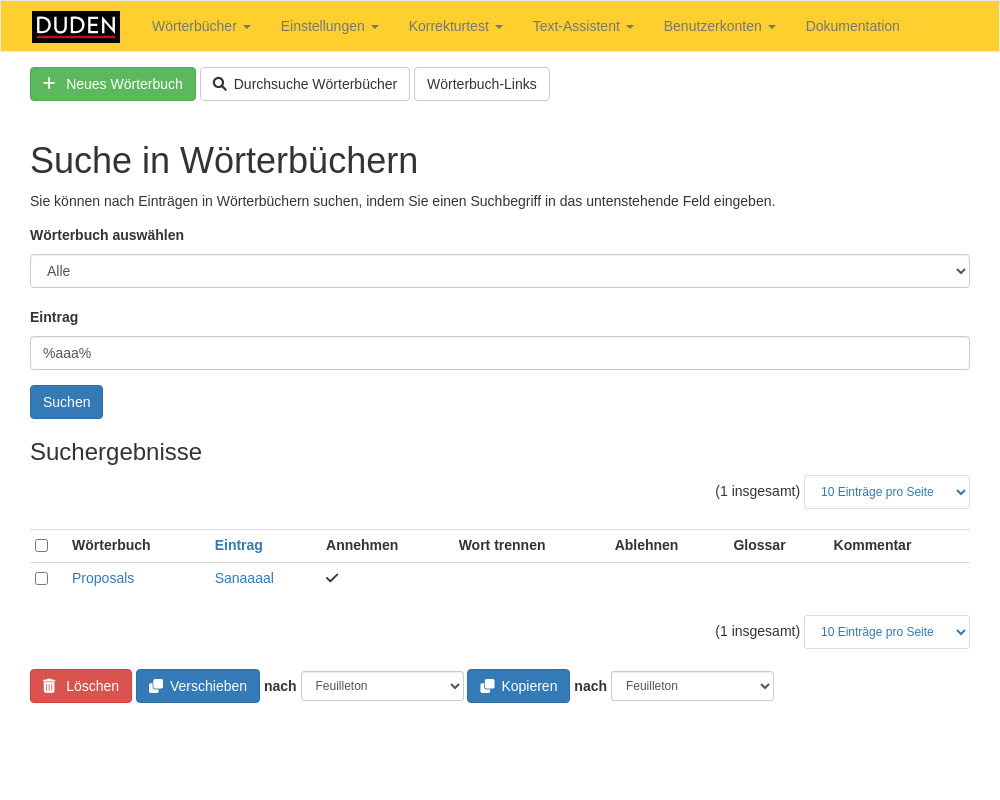Open the Kopieren target dictionary dropdown
The width and height of the screenshot is (1000, 800).
click(x=692, y=686)
